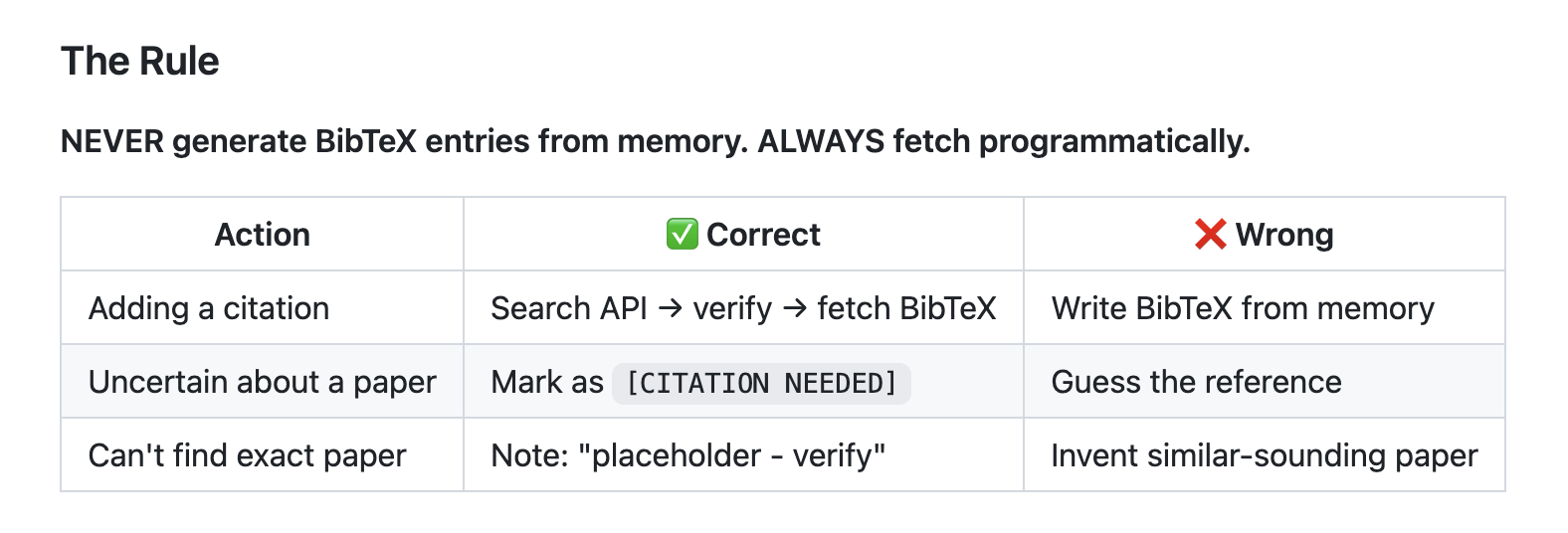Image resolution: width=1568 pixels, height=533 pixels.
Task: Click the "Uncertain about a paper" cell
Action: point(263,382)
